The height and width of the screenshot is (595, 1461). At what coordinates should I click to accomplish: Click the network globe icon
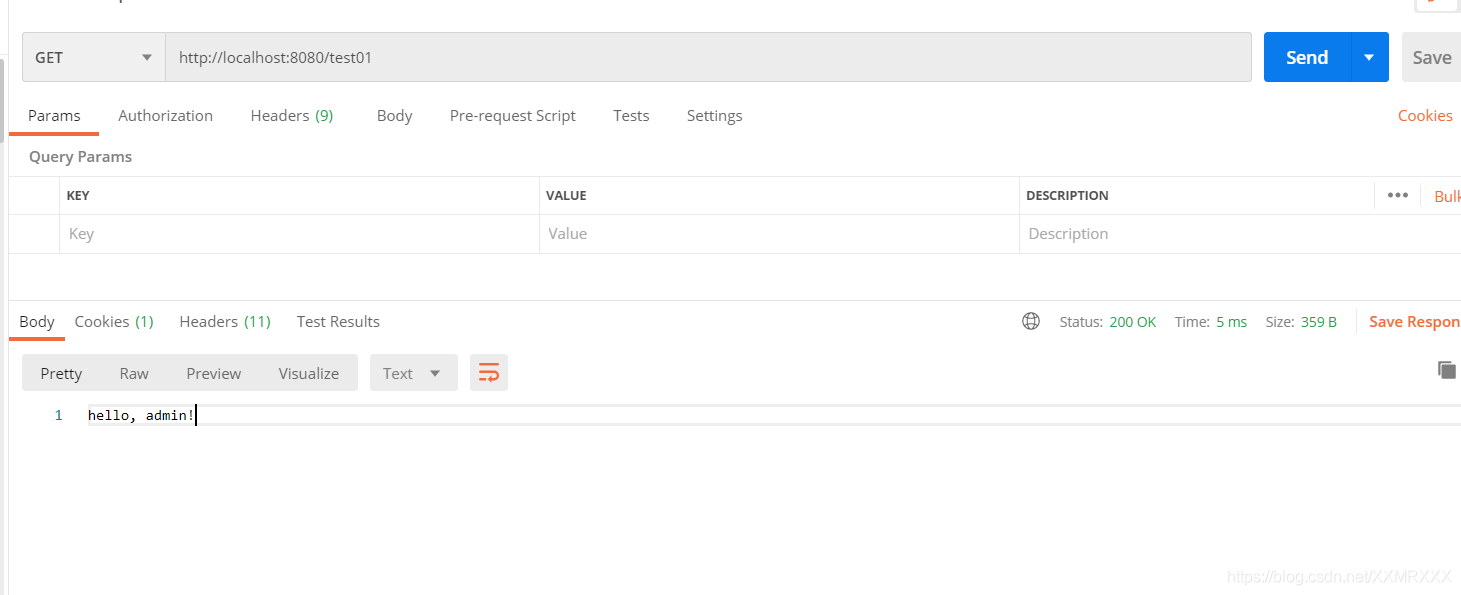pos(1031,321)
